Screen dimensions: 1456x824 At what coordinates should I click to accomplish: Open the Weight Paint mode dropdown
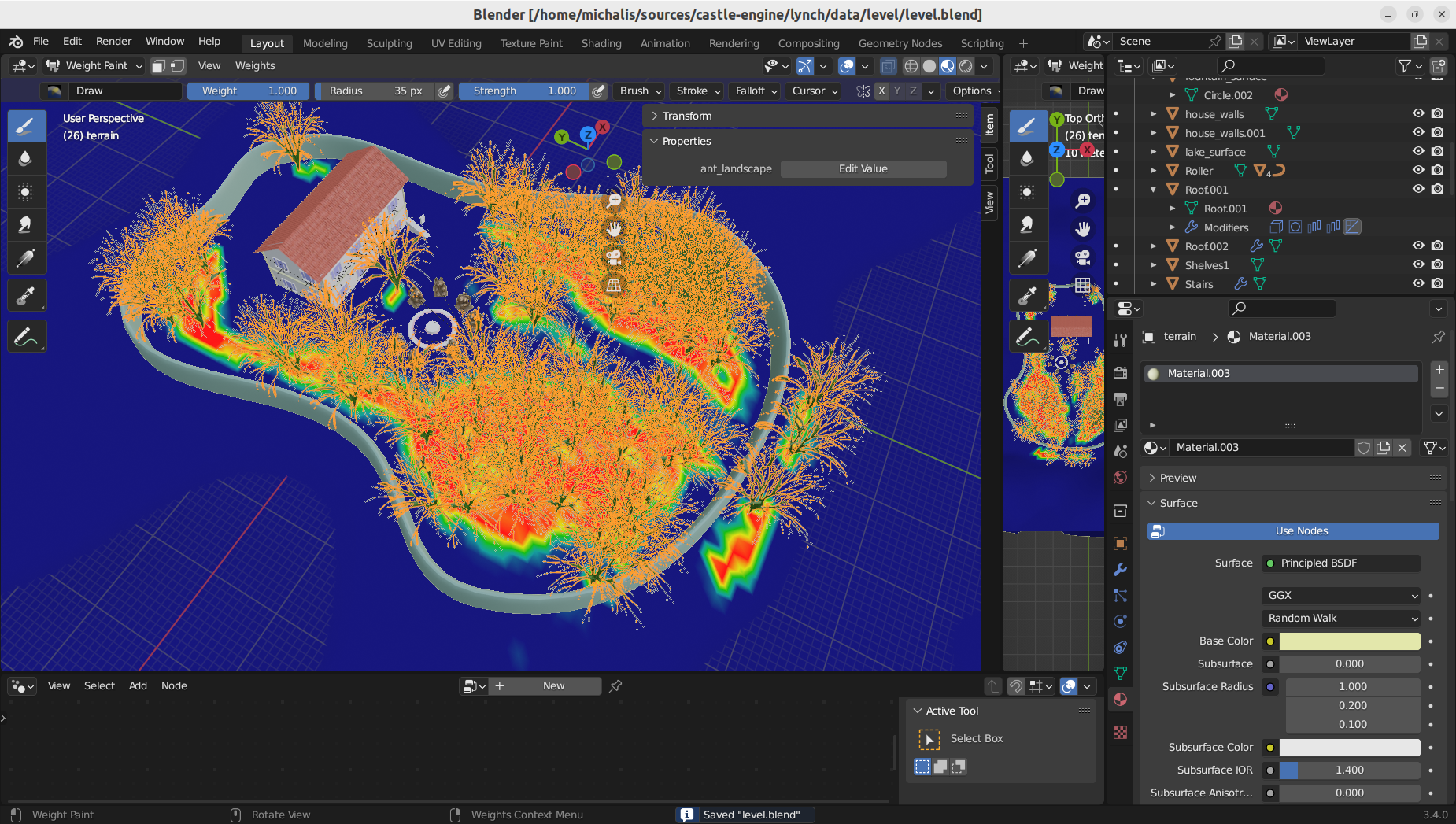click(x=94, y=66)
